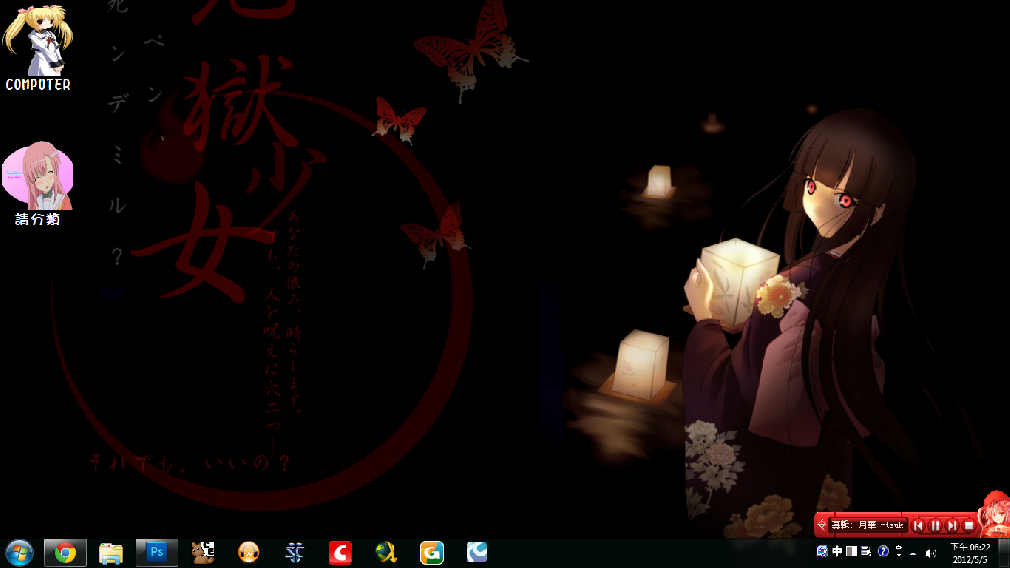This screenshot has width=1010, height=568.
Task: Open the clock showing 2012/5/5
Action: coord(970,553)
